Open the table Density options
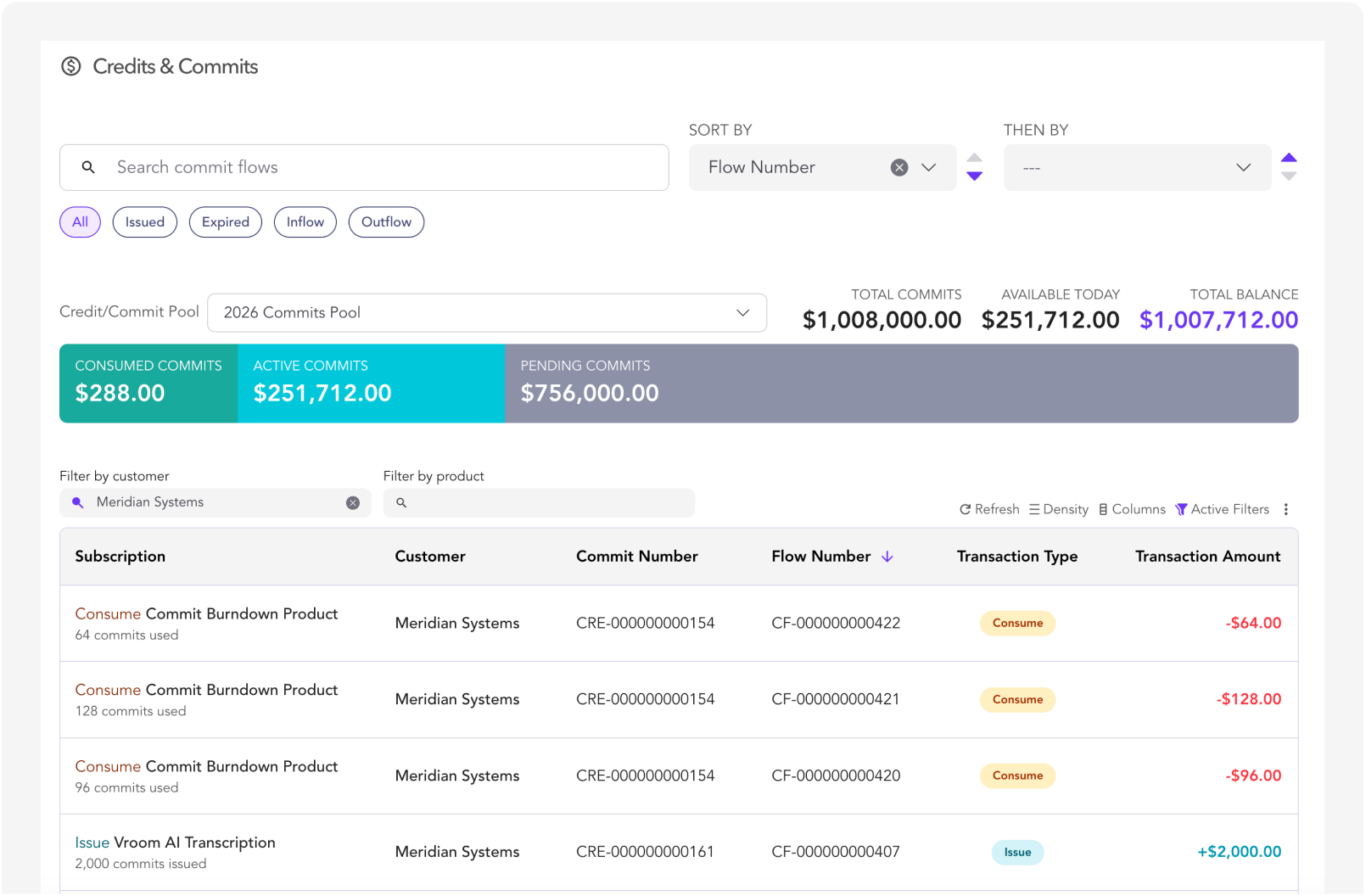This screenshot has height=896, width=1366. [x=1058, y=509]
